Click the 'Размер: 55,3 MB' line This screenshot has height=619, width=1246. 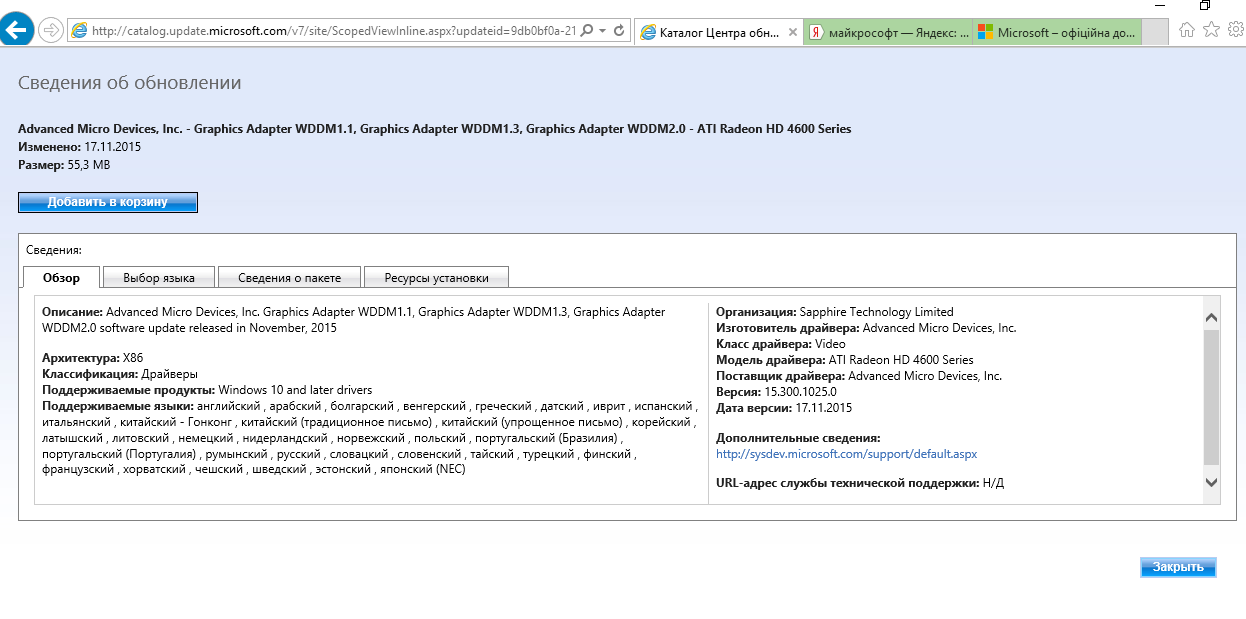click(x=64, y=165)
